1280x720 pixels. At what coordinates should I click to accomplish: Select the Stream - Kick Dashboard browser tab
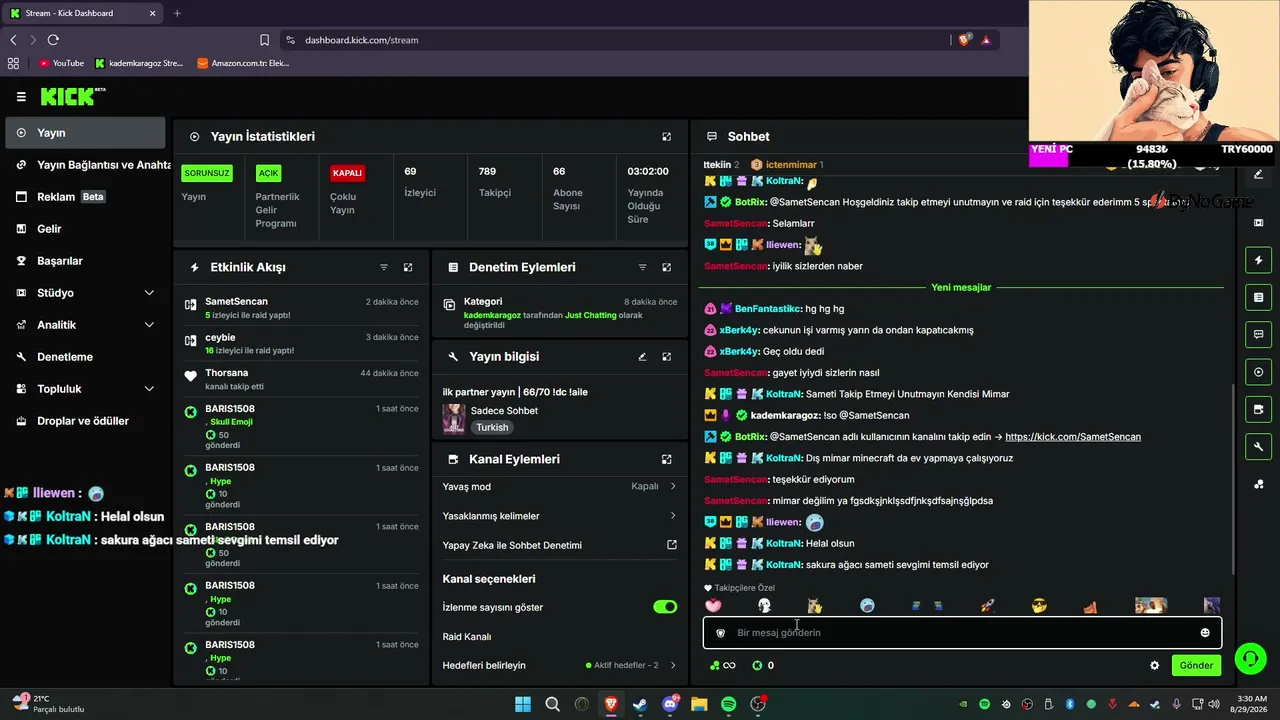click(82, 13)
